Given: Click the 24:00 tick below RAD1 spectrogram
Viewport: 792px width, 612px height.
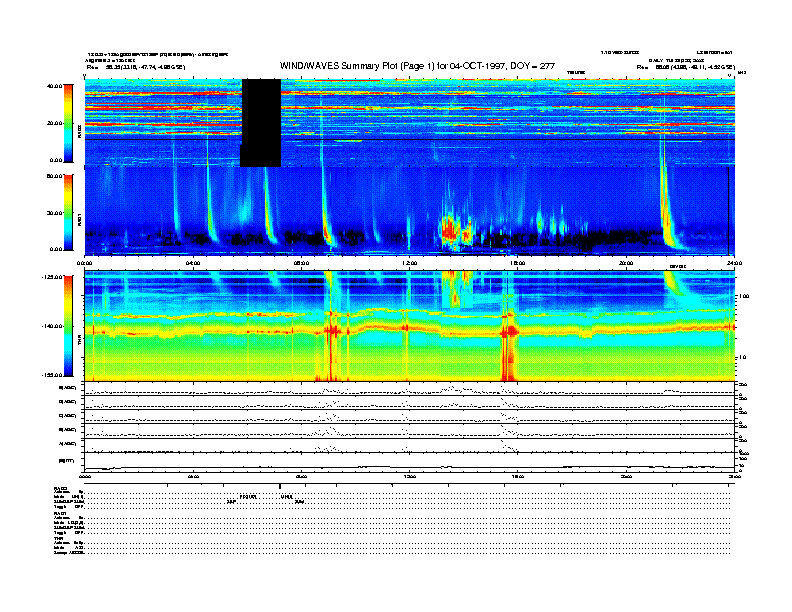Looking at the screenshot, I should [x=734, y=263].
